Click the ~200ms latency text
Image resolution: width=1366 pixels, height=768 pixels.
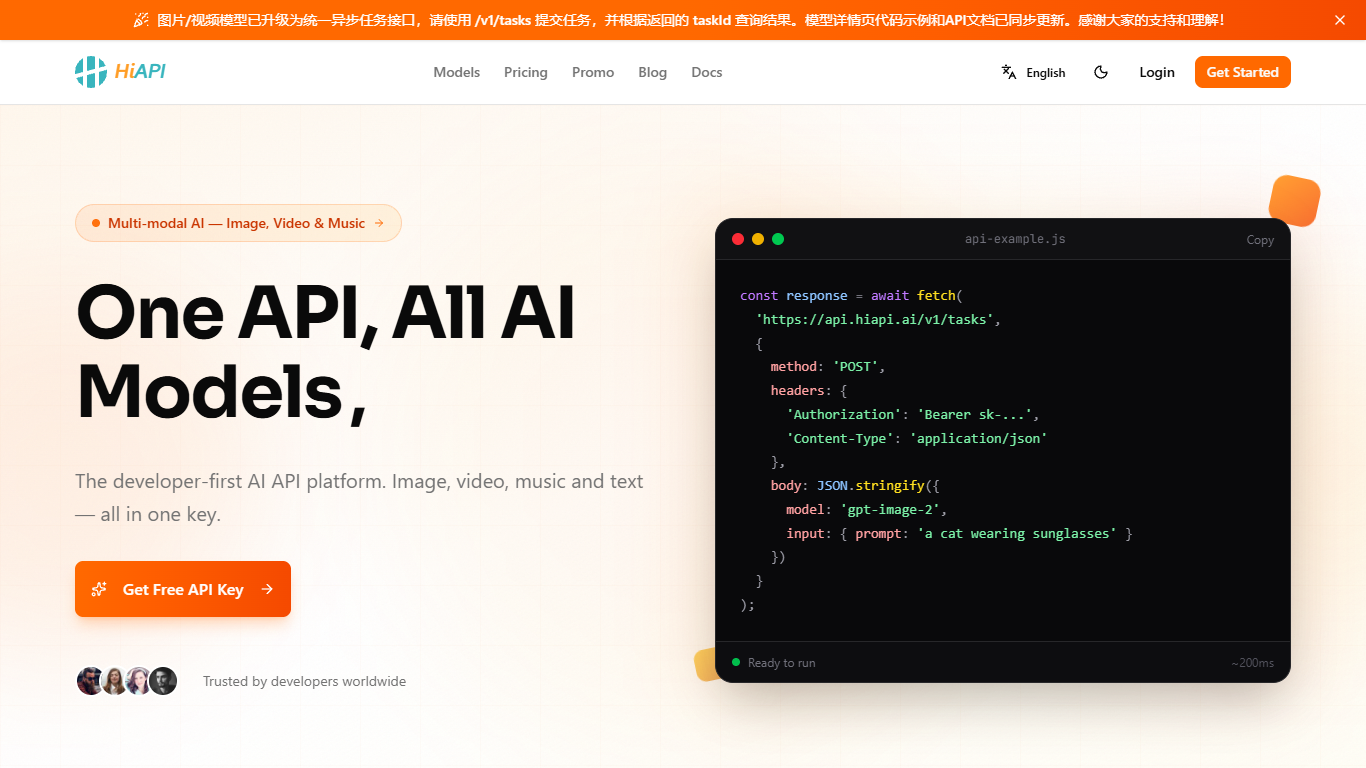(x=1252, y=663)
